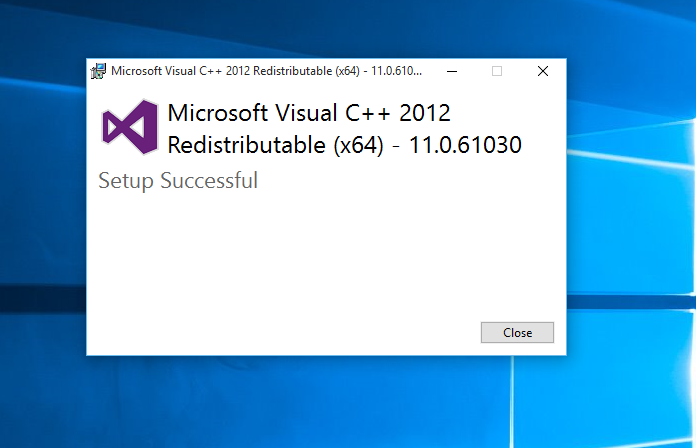Click the 'Microsoft Visual C++ 2012' heading

(x=309, y=113)
